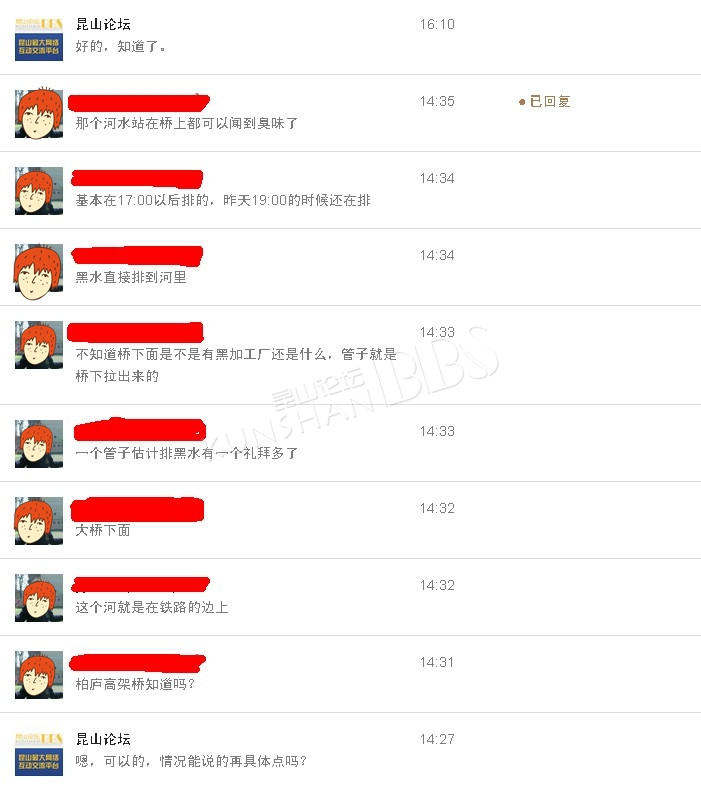Select the 大桥下面 message text
This screenshot has width=701, height=788.
(103, 530)
